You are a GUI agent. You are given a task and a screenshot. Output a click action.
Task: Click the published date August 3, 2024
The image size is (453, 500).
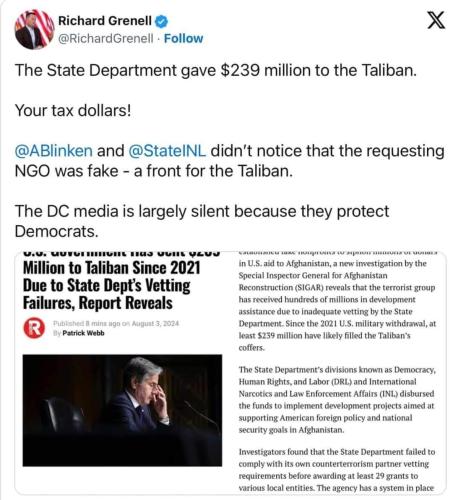(155, 323)
